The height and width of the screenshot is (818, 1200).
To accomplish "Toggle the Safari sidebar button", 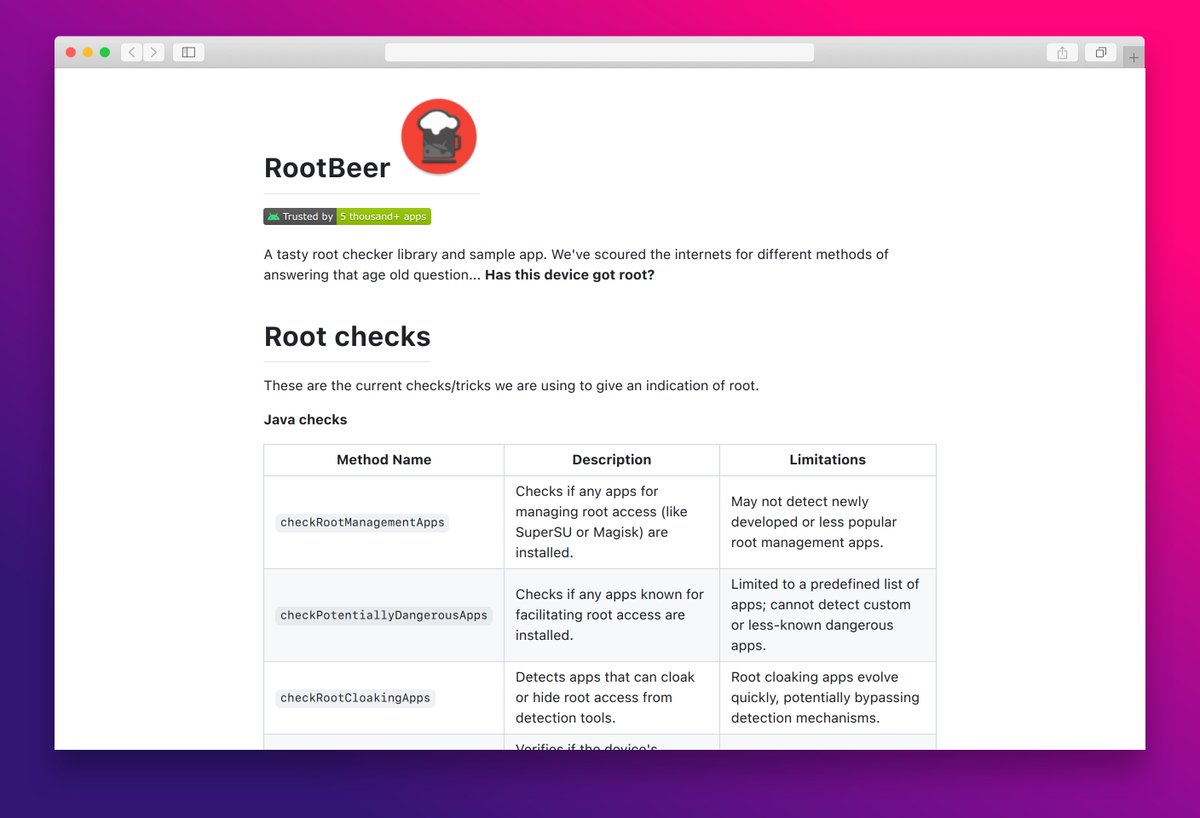I will point(188,52).
